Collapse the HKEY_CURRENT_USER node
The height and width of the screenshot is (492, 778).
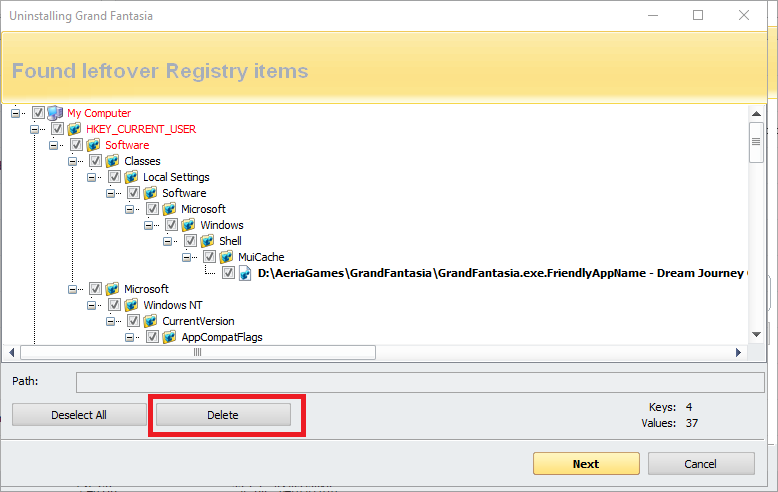(34, 129)
